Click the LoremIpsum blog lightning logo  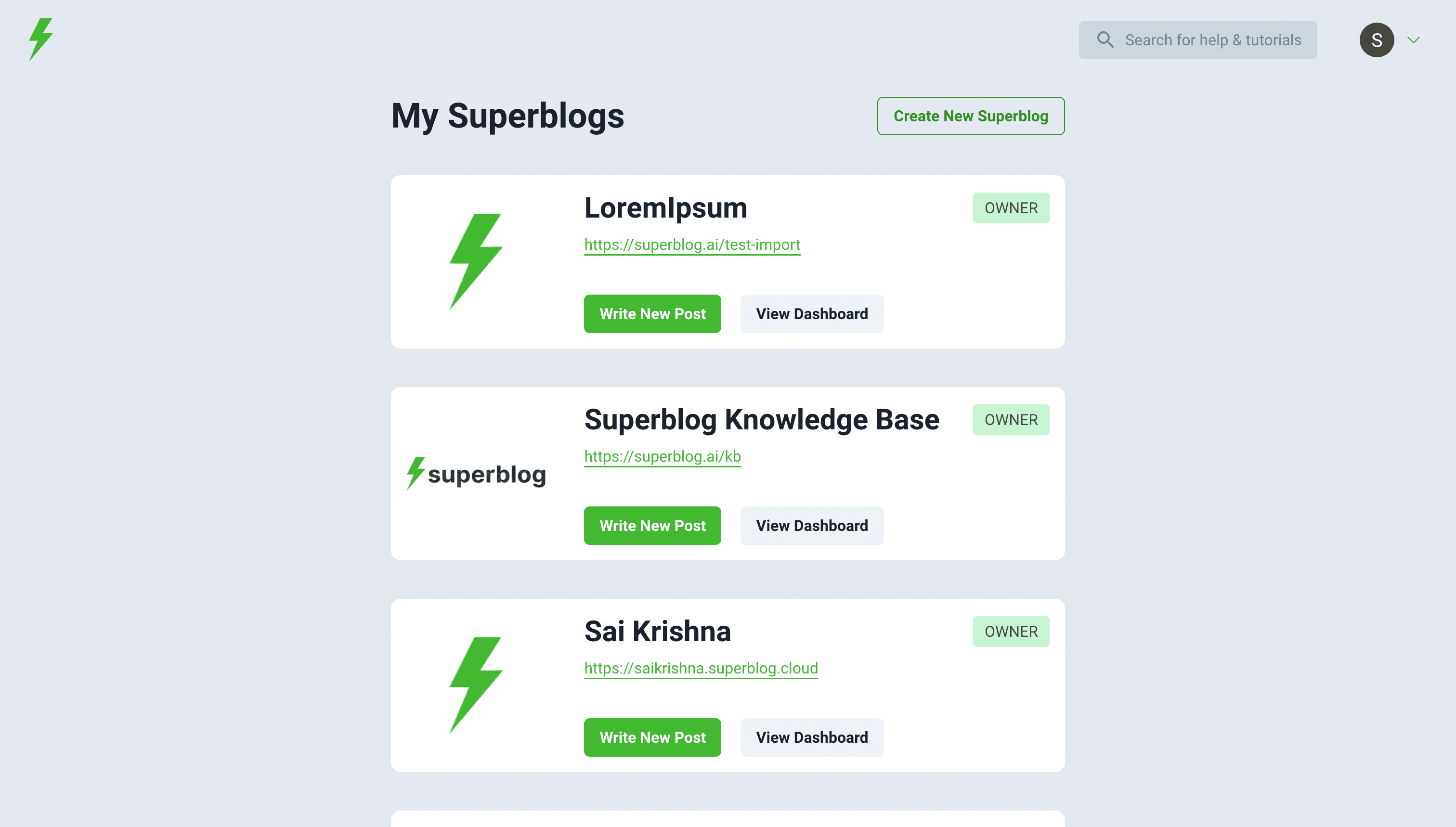[x=476, y=261]
